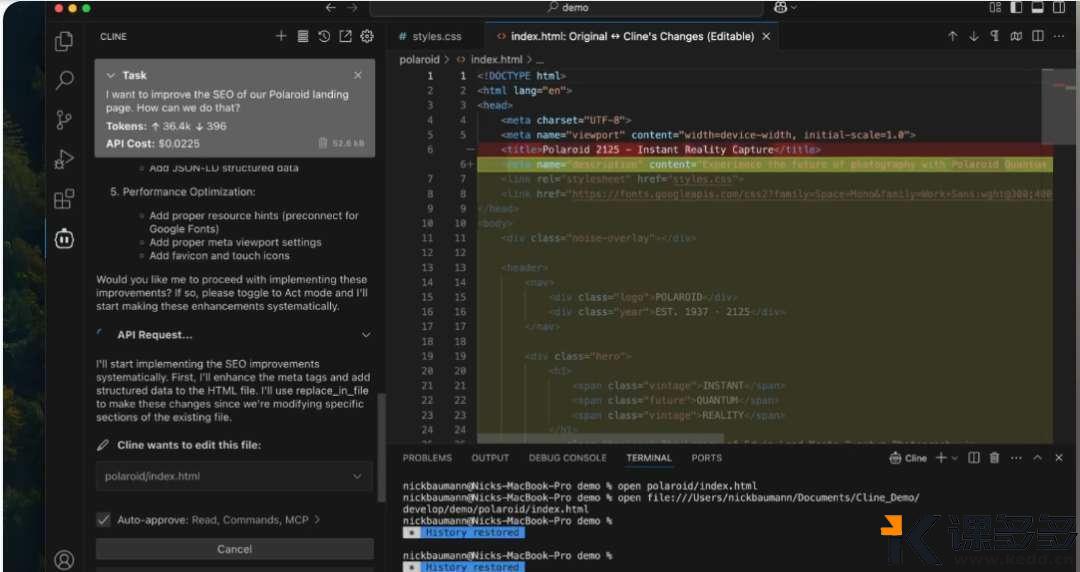The height and width of the screenshot is (572, 1080).
Task: Click the Customize Layout icon in title bar
Action: coord(995,8)
